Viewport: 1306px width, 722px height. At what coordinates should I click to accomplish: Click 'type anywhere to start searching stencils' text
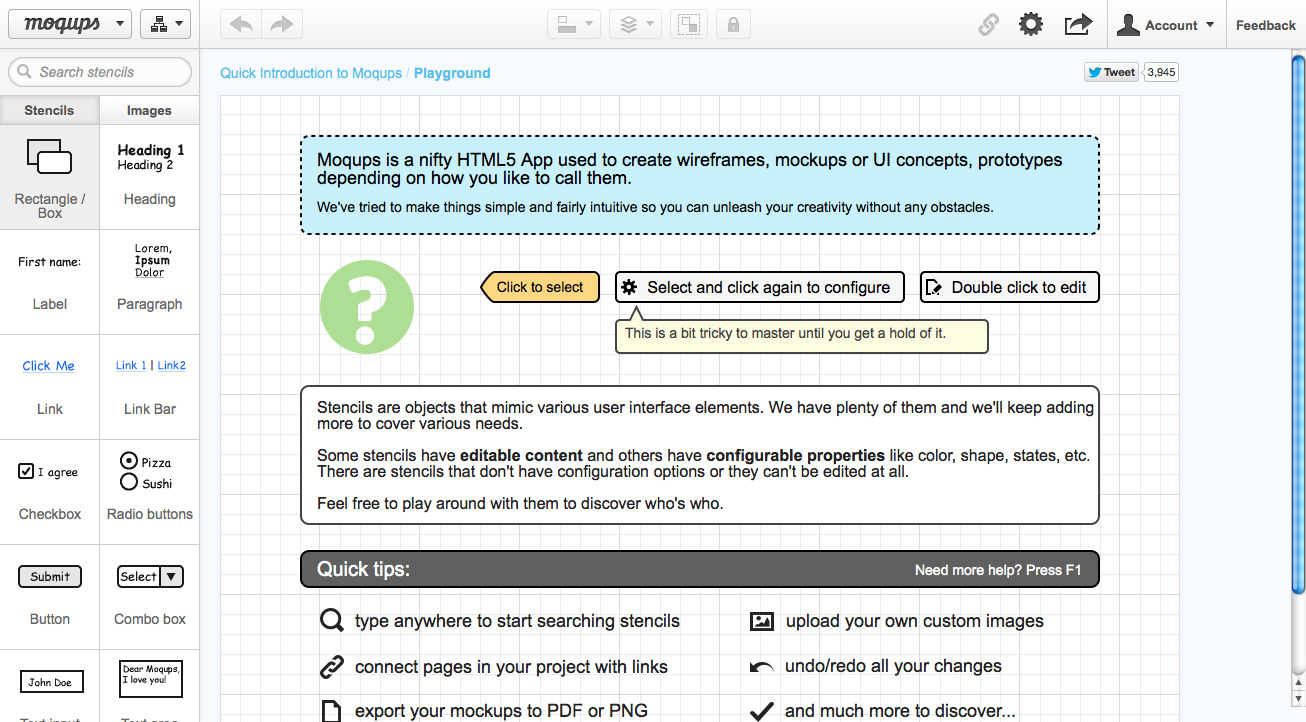tap(517, 621)
